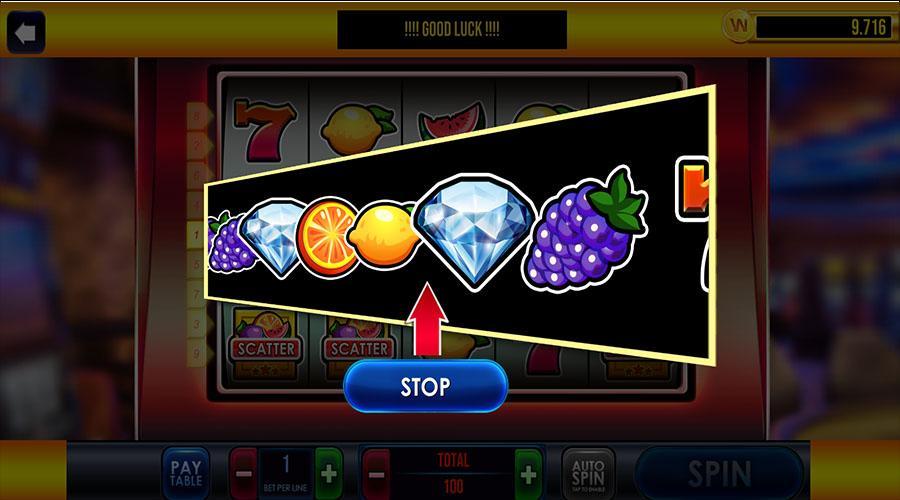This screenshot has height=500, width=900.
Task: Click the red seven symbol on reel one
Action: coord(263,130)
